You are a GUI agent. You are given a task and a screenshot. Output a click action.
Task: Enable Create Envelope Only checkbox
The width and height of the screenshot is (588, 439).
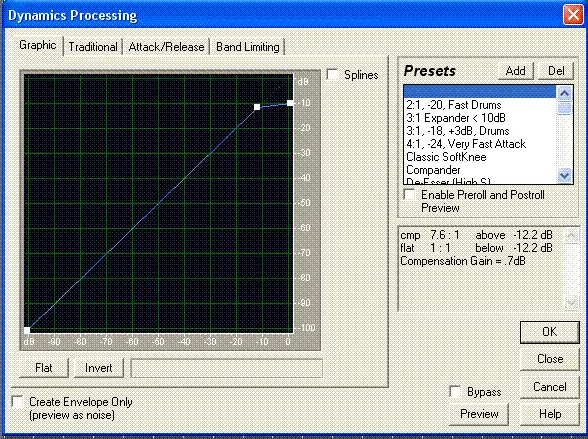[x=18, y=402]
